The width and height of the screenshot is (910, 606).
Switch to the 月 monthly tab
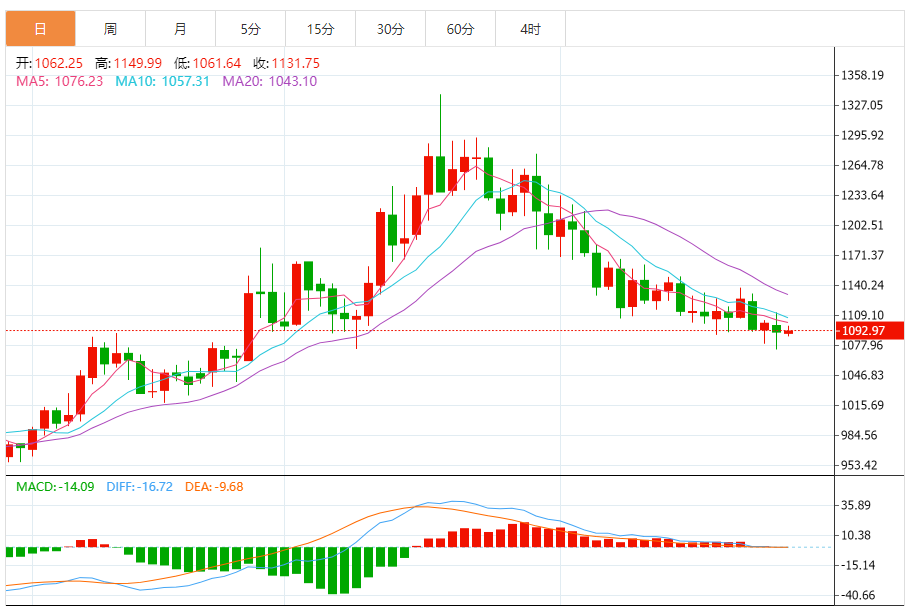[180, 28]
